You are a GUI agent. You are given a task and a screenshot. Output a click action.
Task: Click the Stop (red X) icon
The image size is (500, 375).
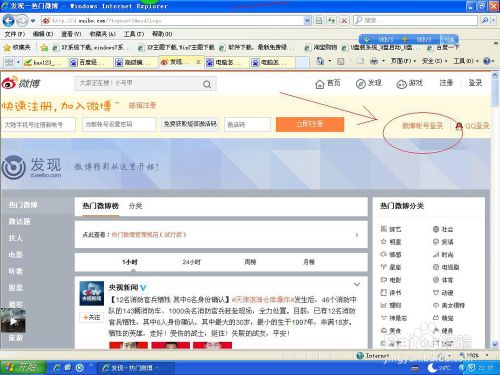coord(344,21)
